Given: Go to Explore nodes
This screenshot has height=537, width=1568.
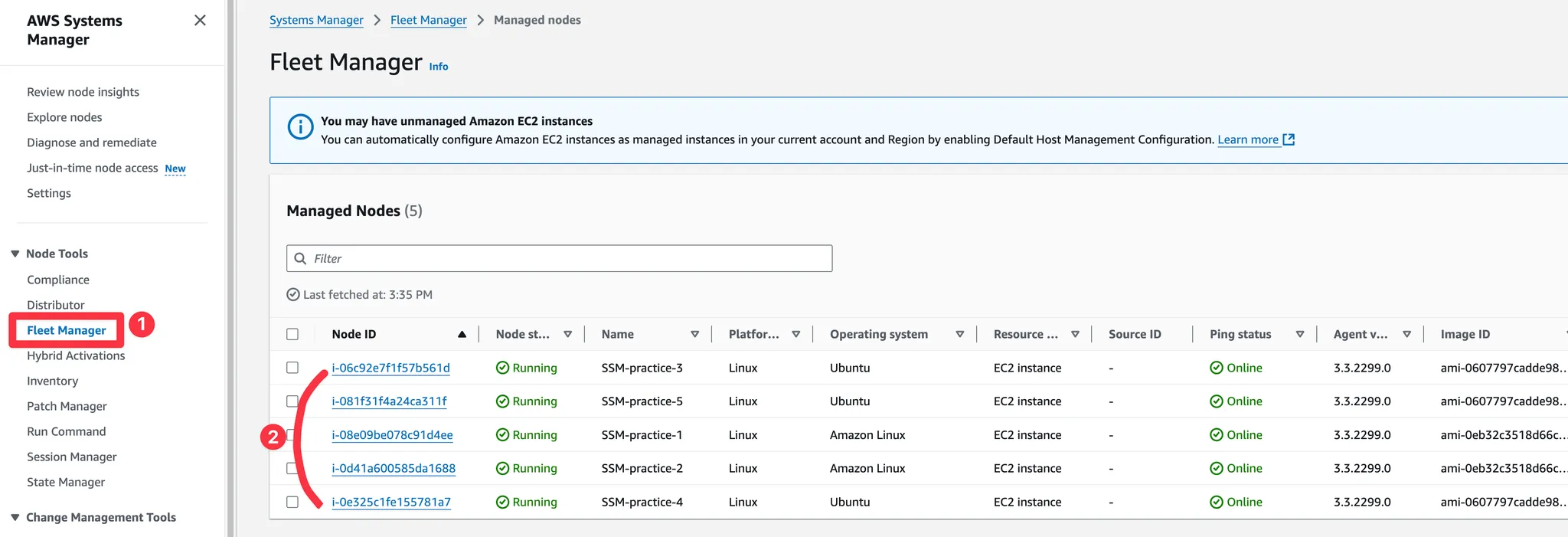Looking at the screenshot, I should (x=64, y=117).
